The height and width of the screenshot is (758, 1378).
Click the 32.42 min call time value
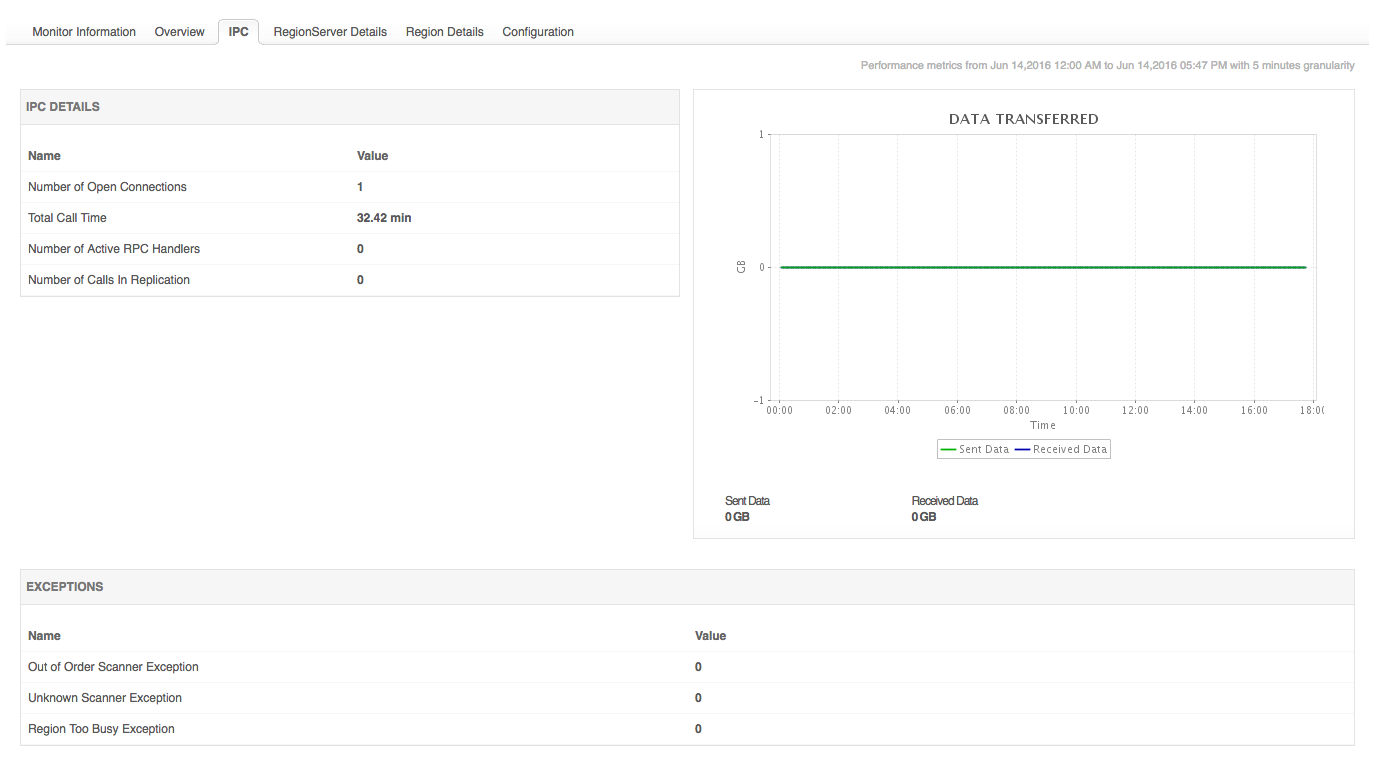(x=384, y=218)
